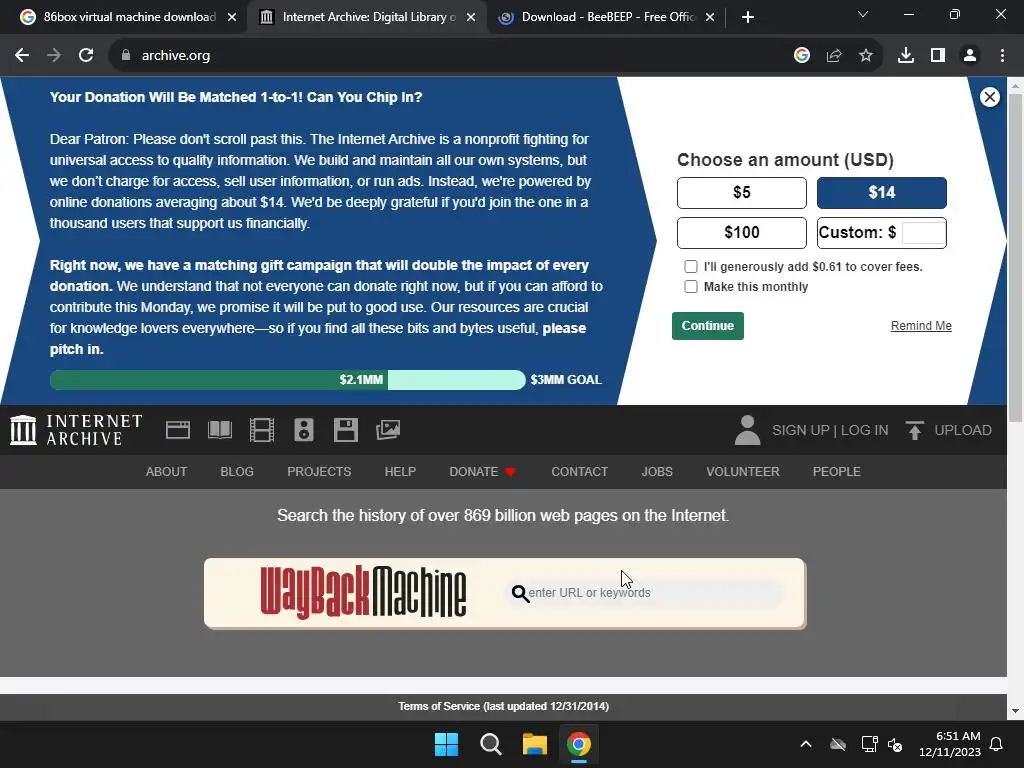Screen dimensions: 1024x768
Task: Click SIGN UP link
Action: coord(800,430)
